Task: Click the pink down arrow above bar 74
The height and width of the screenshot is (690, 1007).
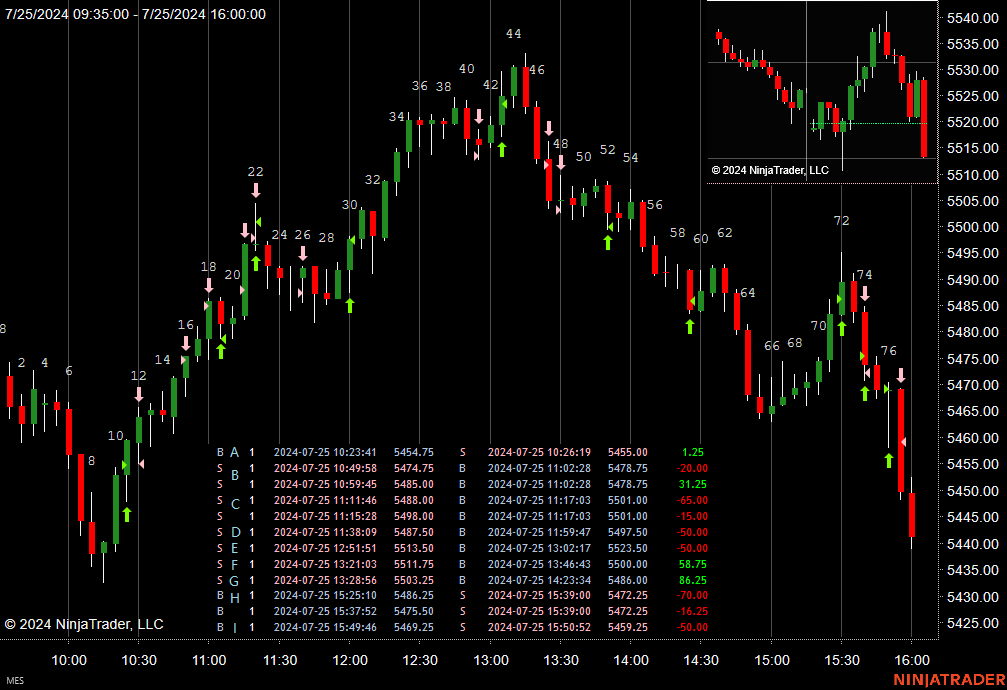Action: coord(865,293)
